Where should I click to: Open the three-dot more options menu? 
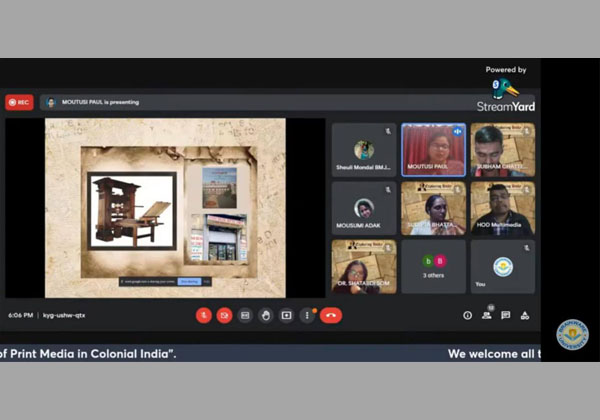click(307, 315)
